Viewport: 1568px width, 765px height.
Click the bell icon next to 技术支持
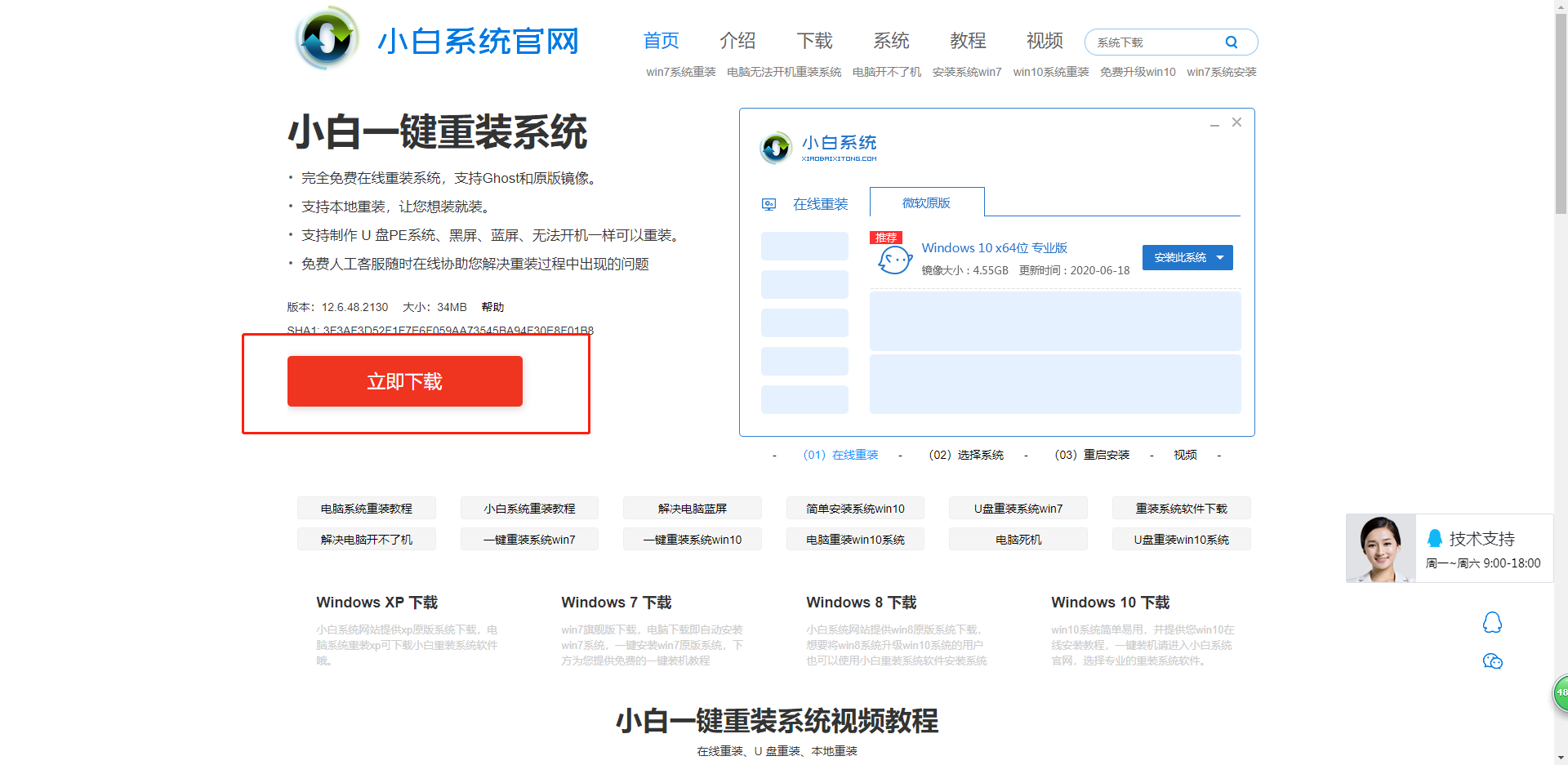(1436, 536)
